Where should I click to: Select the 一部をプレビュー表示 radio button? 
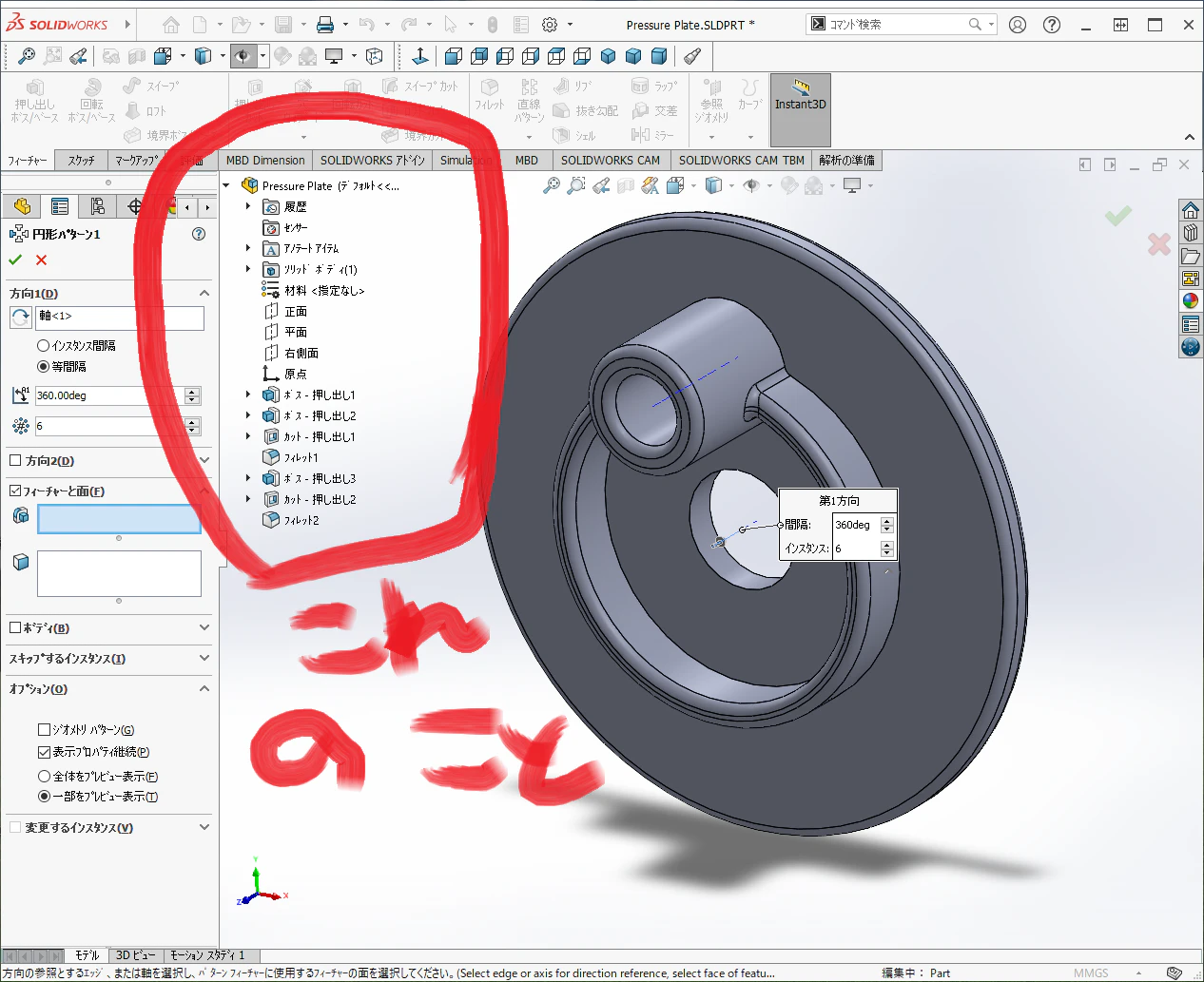pyautogui.click(x=44, y=797)
